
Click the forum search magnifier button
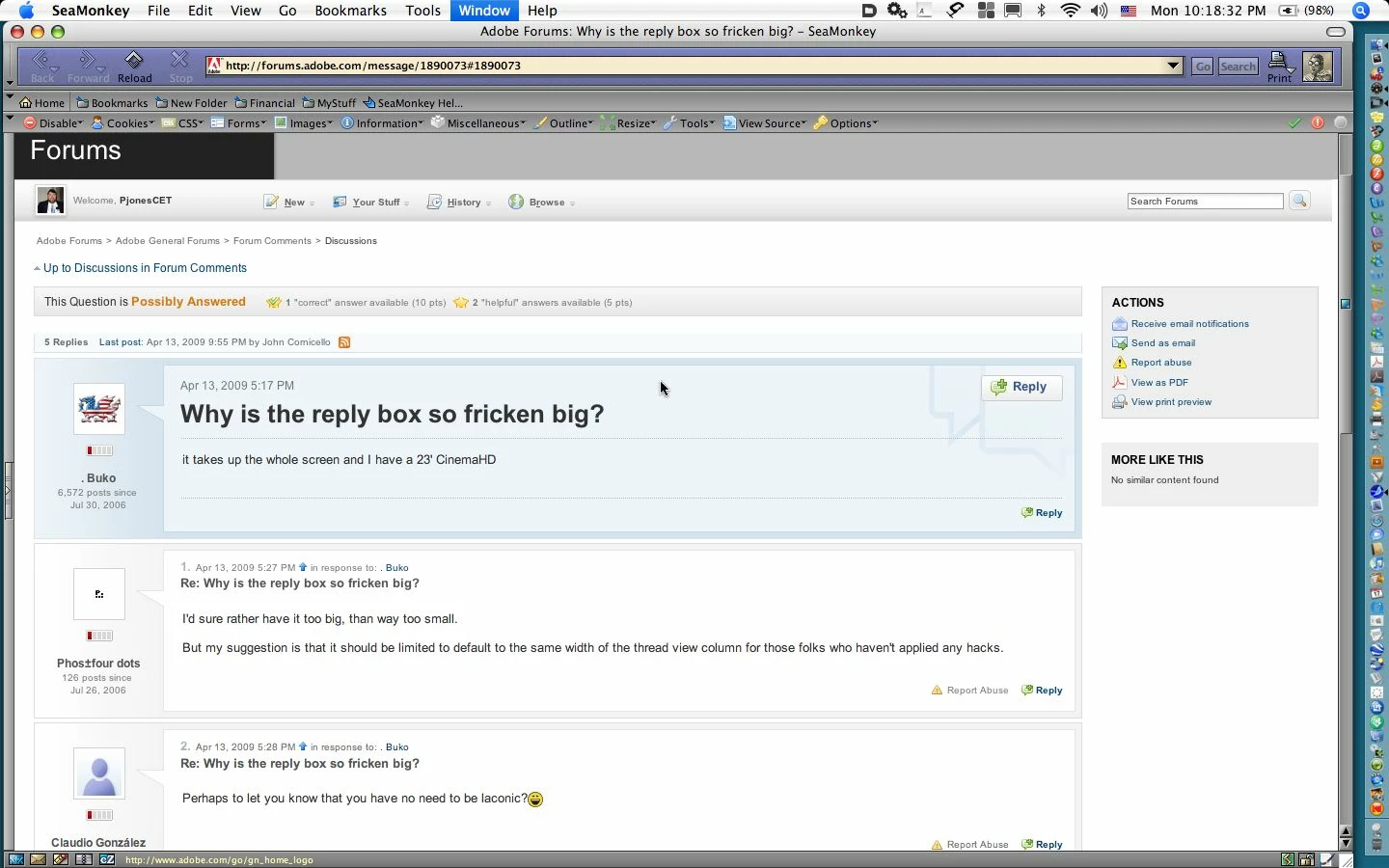[x=1299, y=201]
